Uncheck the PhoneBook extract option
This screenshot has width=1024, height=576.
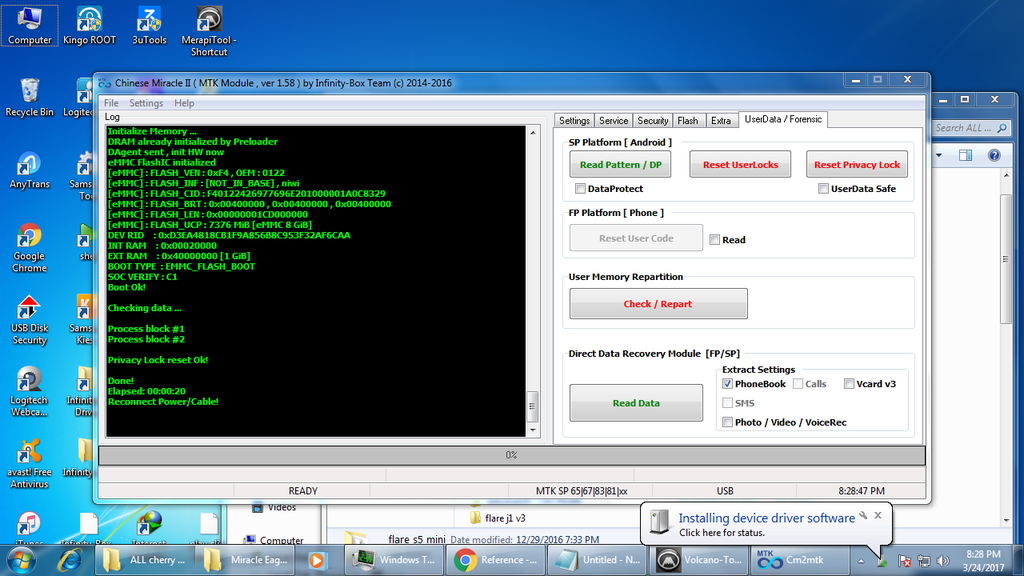[x=727, y=383]
